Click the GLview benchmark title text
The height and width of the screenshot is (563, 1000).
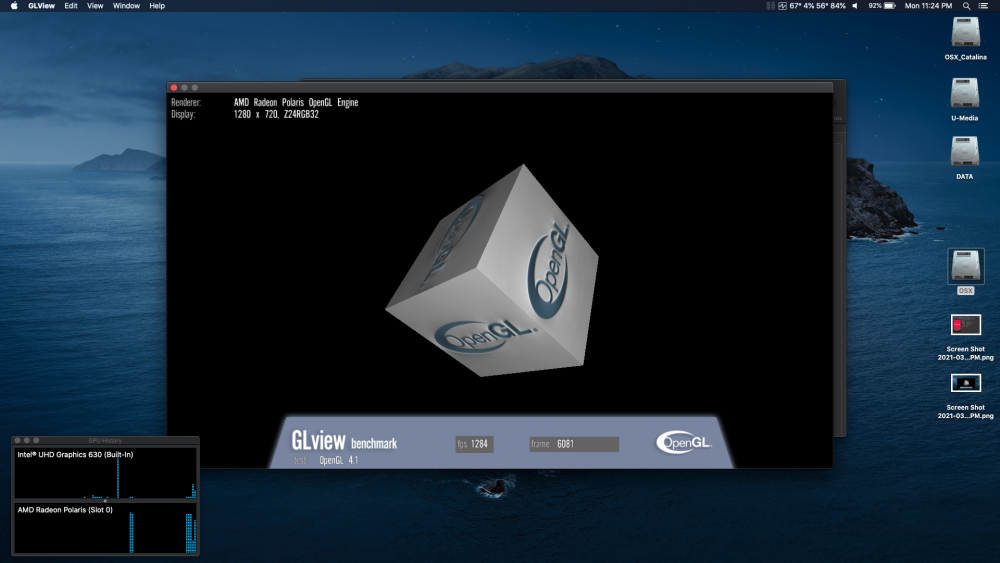tap(344, 441)
